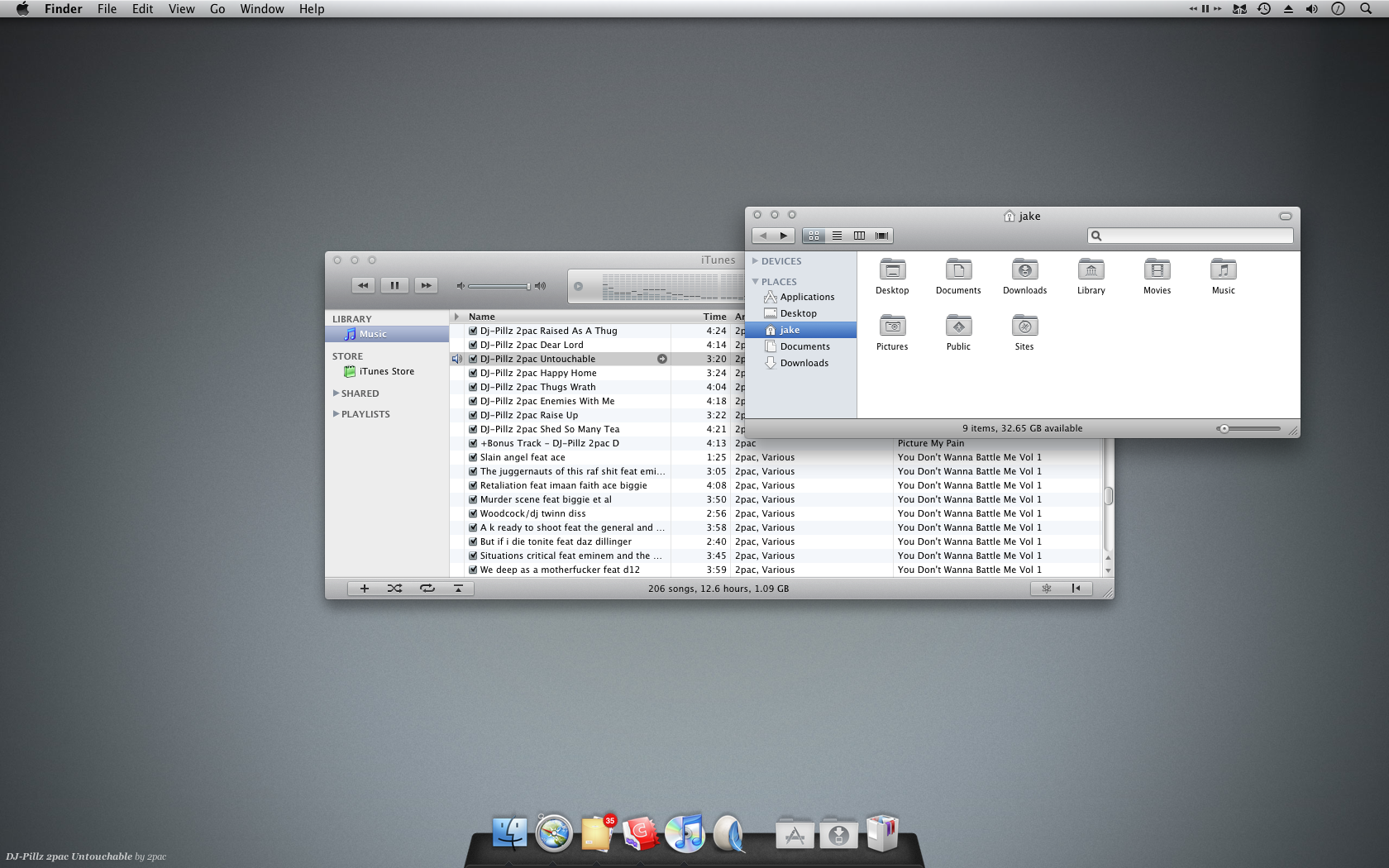The height and width of the screenshot is (868, 1389).
Task: Uncheck the Woodcock/dj twinn diss checkbox
Action: [x=473, y=513]
